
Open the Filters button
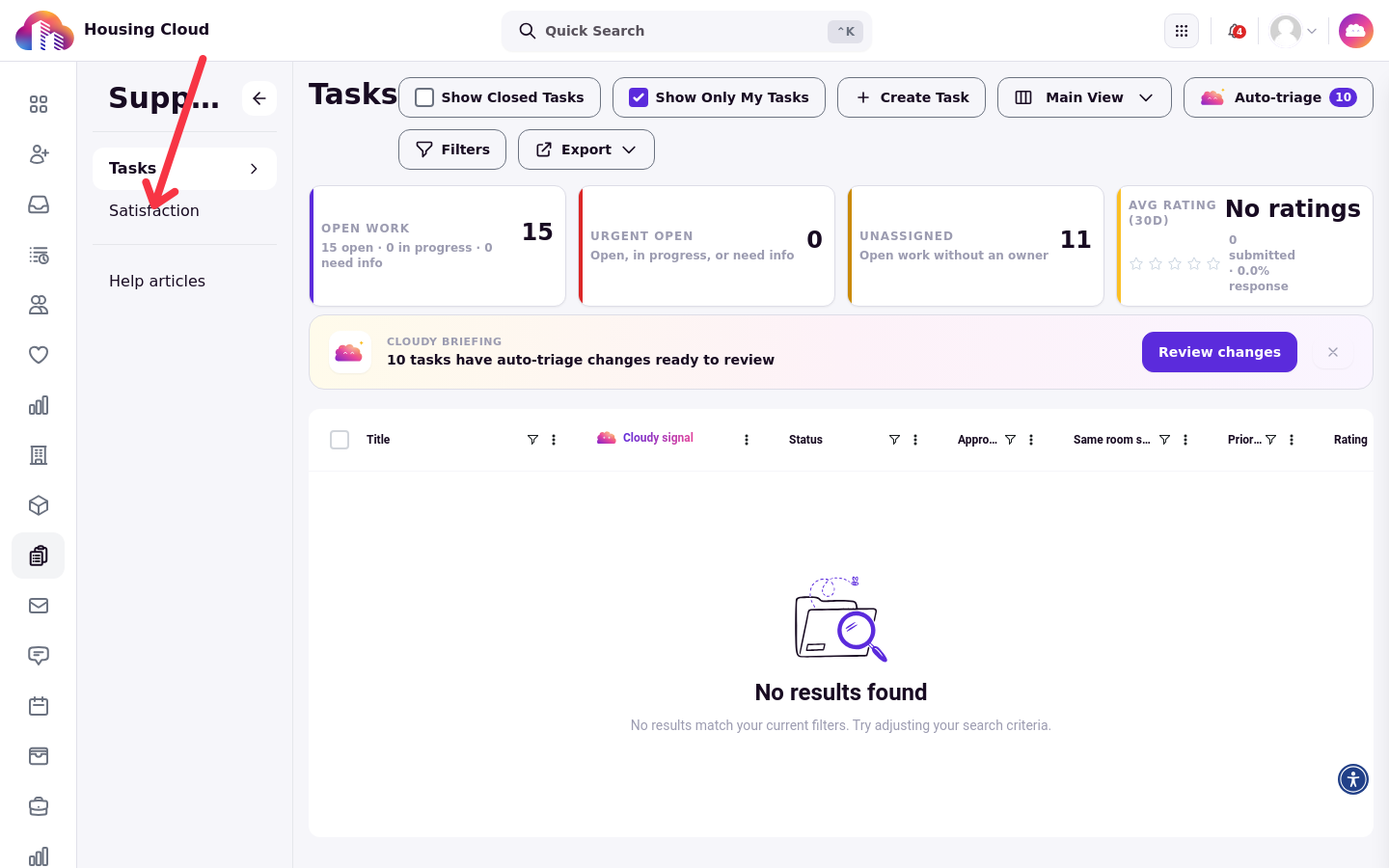(x=452, y=149)
